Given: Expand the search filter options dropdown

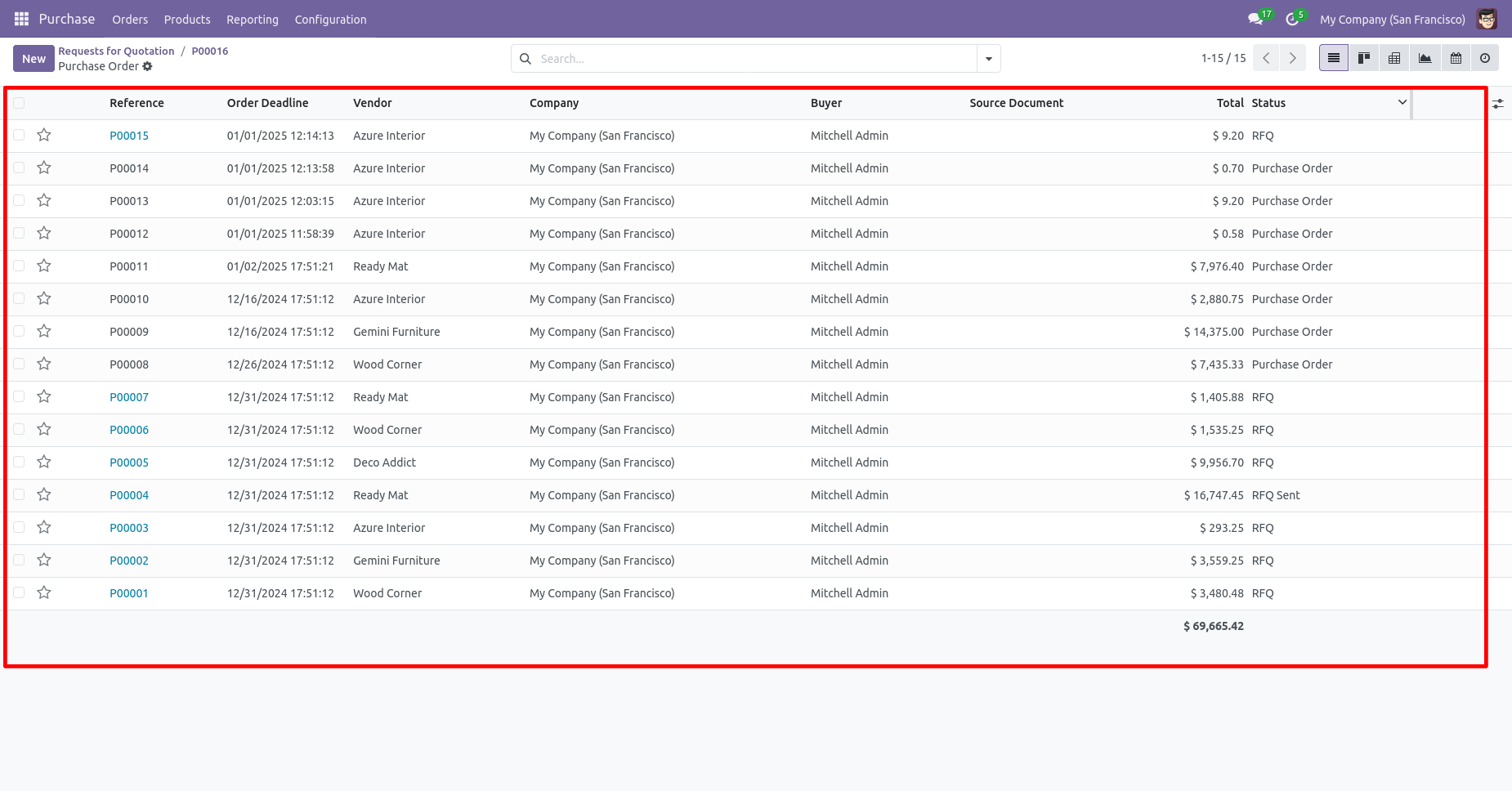Looking at the screenshot, I should [989, 59].
